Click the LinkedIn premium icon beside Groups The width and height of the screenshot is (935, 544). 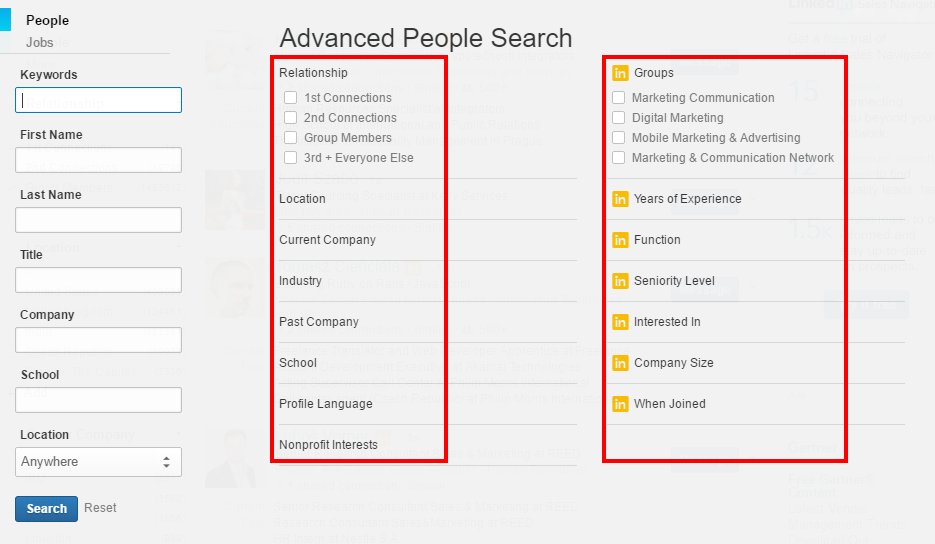tap(620, 73)
